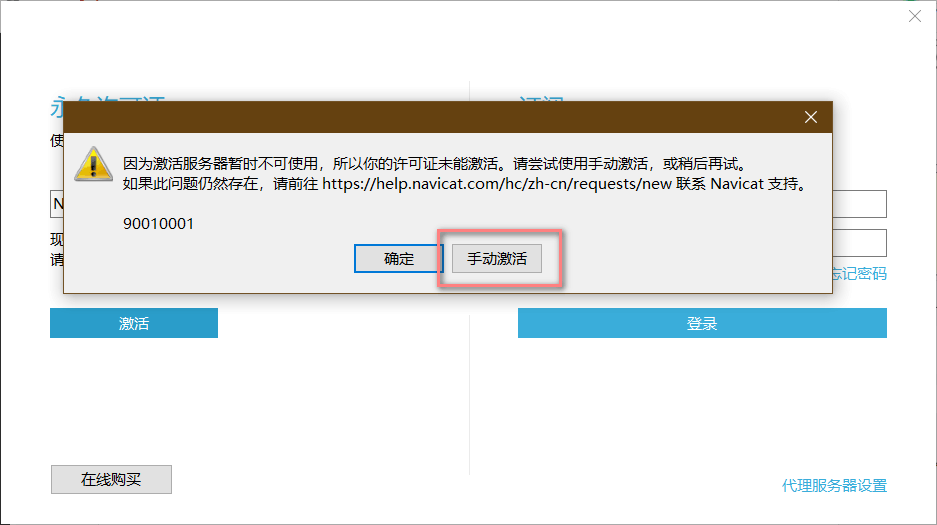Choose 手动激活 to activate manually
This screenshot has height=525, width=937.
tap(497, 259)
